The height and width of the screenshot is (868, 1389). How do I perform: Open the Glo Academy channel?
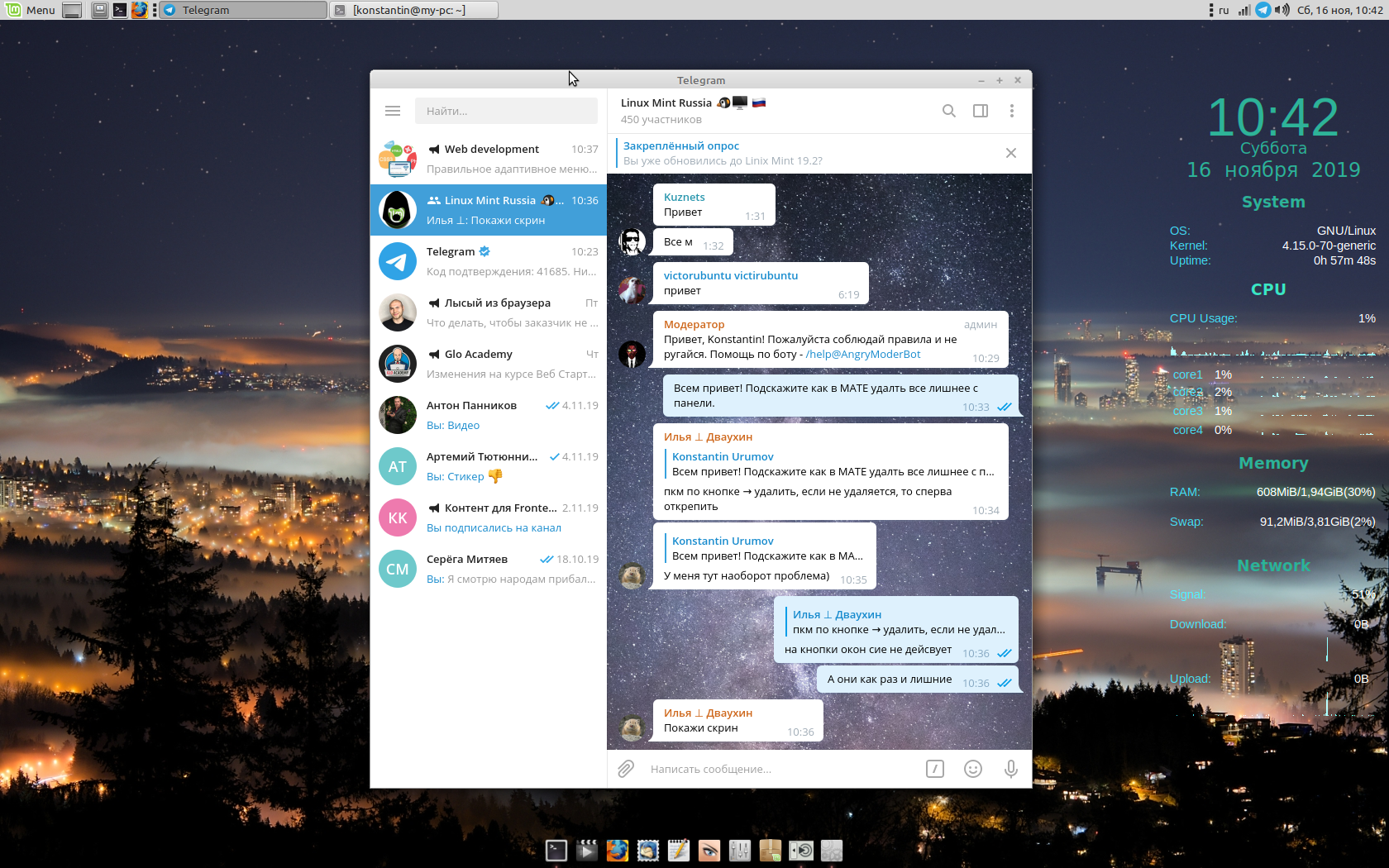coord(489,364)
